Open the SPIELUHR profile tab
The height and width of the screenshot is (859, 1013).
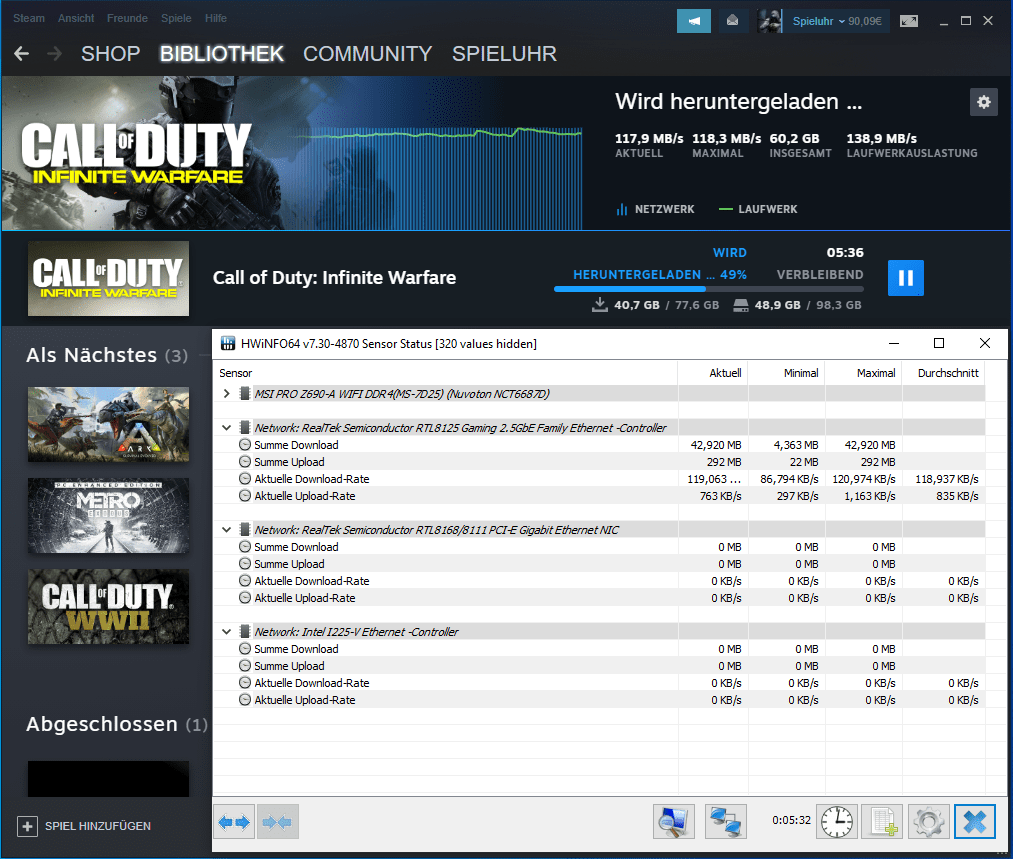[x=505, y=54]
